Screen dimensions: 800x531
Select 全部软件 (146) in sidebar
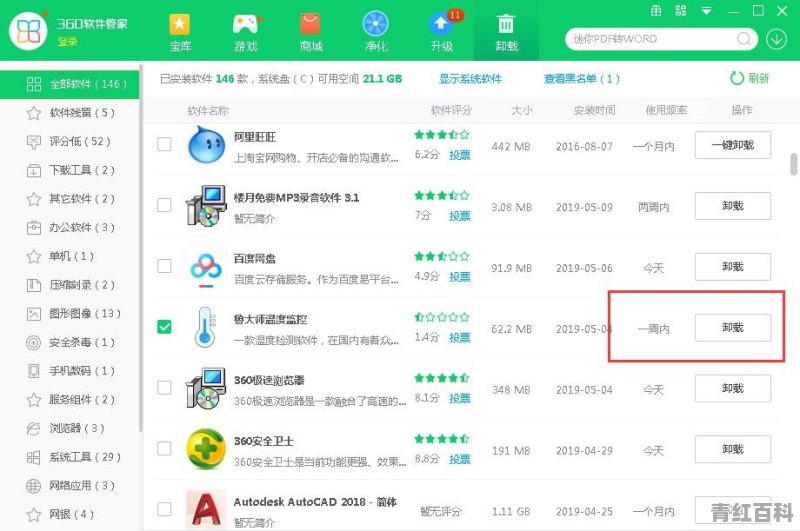(69, 84)
